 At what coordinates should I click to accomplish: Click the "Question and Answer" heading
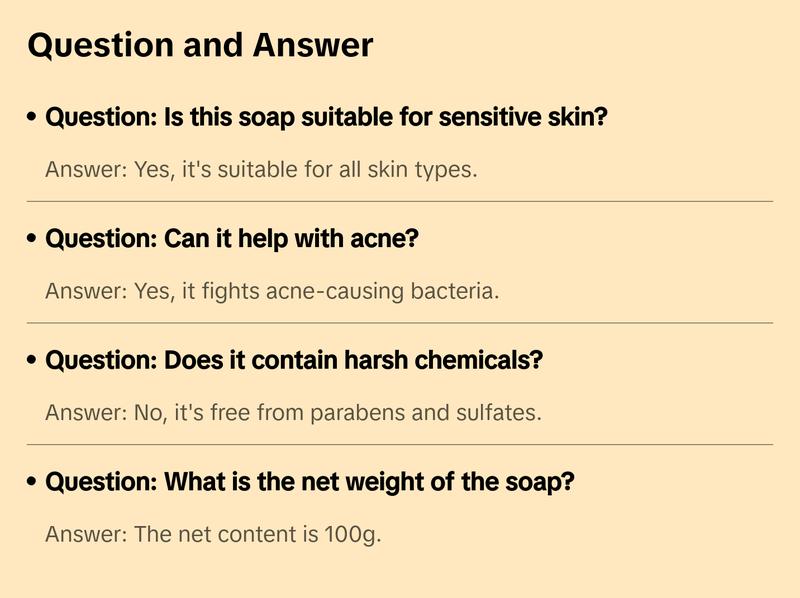200,45
